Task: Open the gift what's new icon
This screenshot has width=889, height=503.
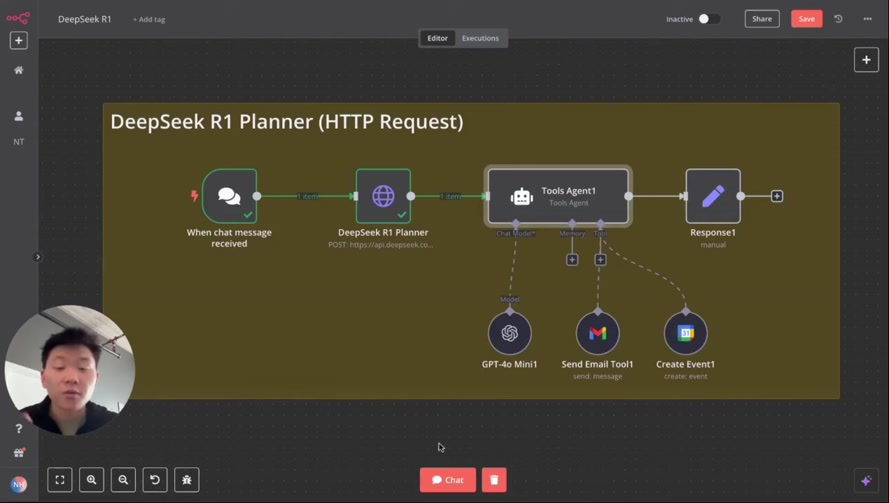Action: point(19,453)
